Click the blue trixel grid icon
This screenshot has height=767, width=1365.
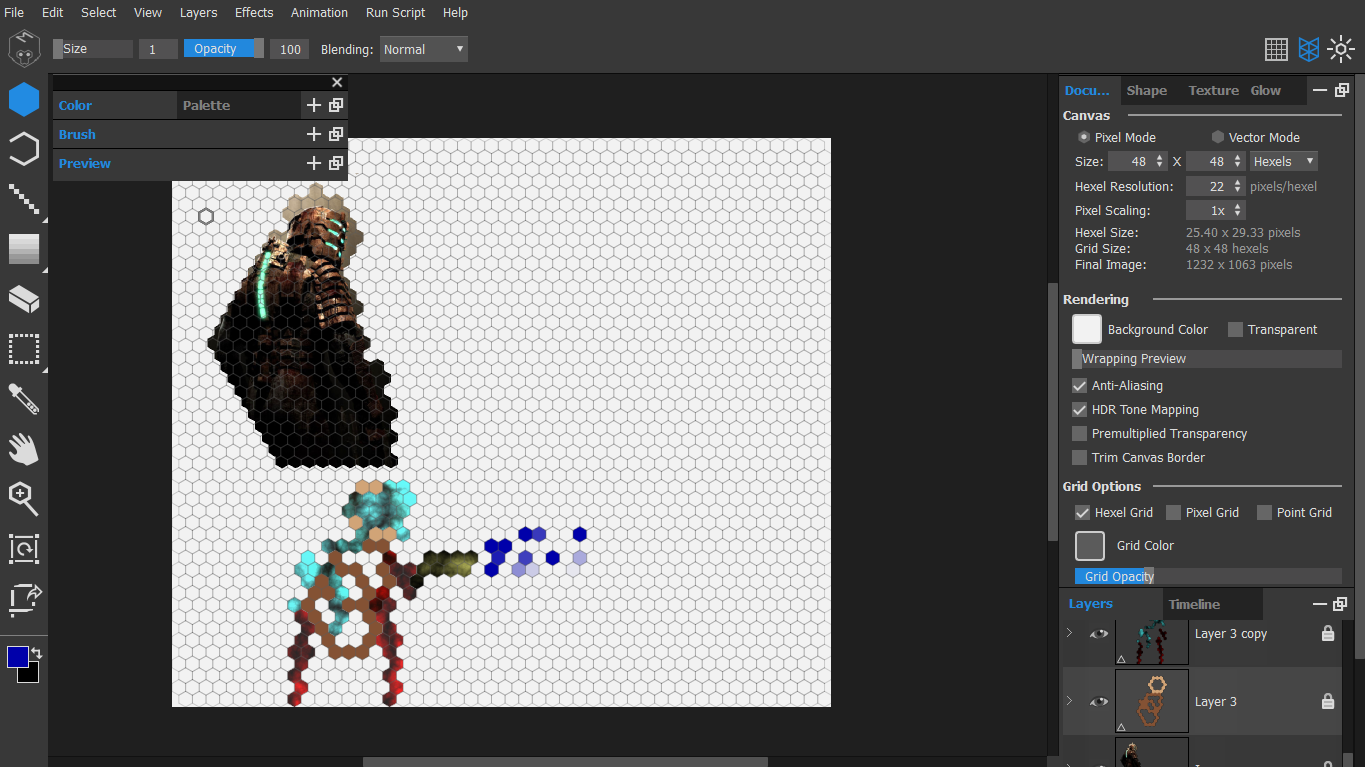1309,49
